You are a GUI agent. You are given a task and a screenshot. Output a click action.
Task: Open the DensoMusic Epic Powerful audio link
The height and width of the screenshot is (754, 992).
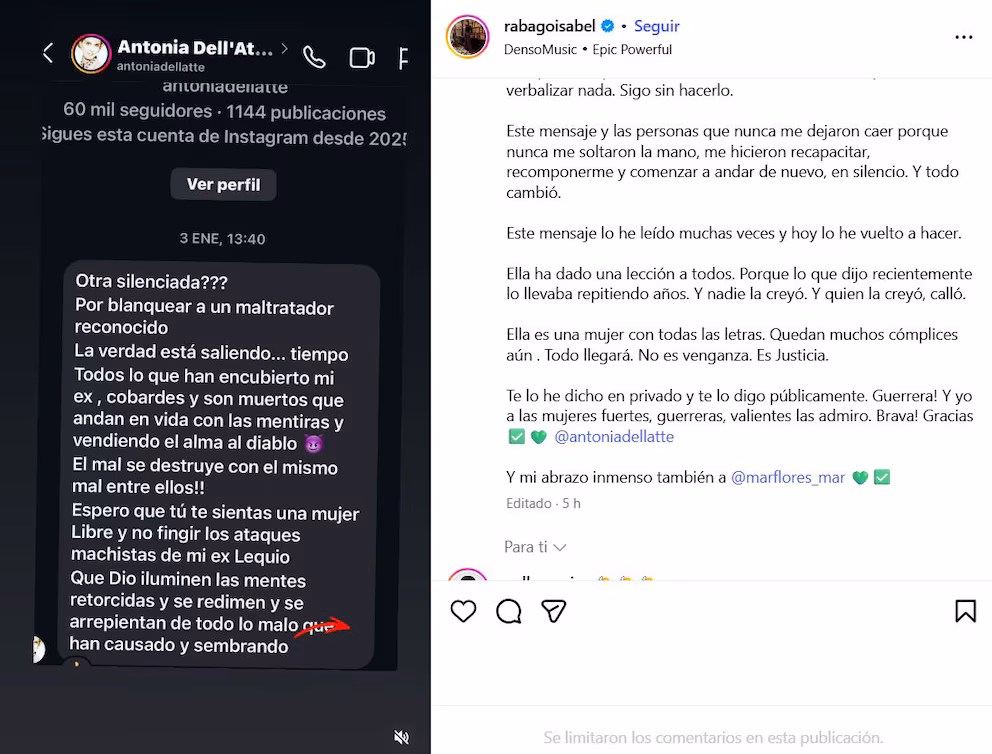tap(588, 49)
